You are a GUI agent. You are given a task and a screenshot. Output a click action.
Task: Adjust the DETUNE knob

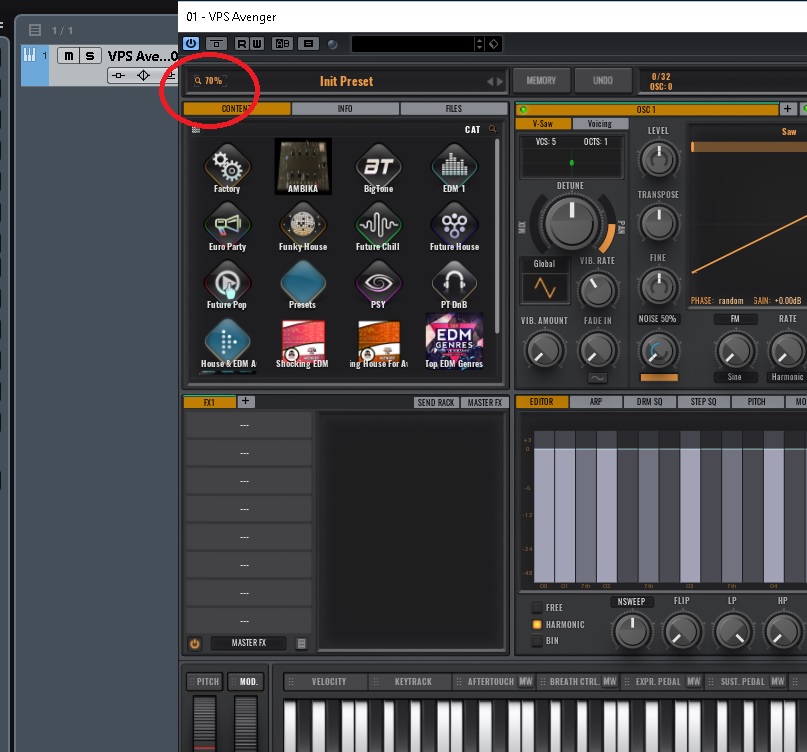[x=572, y=222]
